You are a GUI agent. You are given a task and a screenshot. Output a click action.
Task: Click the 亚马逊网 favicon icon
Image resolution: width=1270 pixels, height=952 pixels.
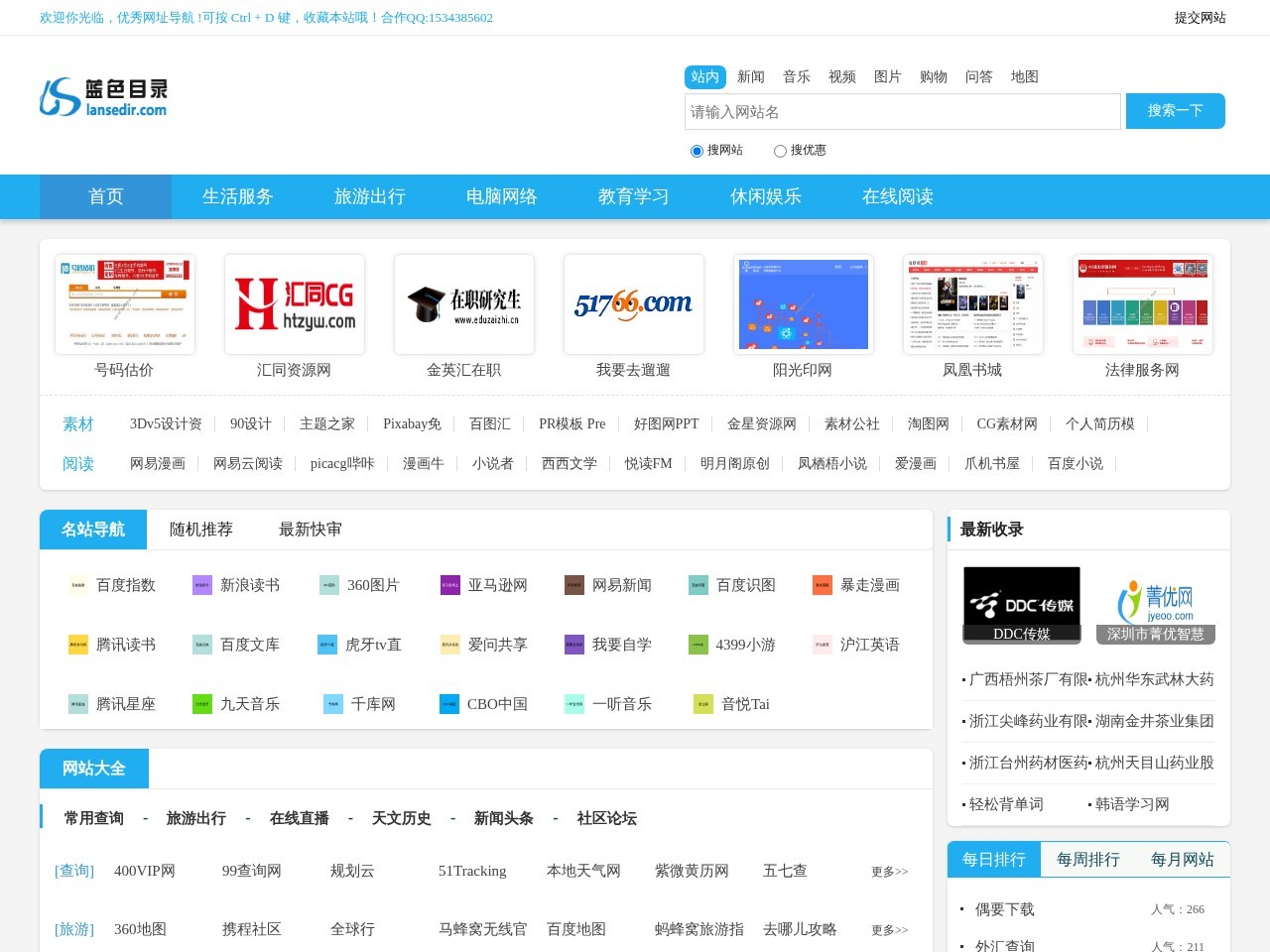tap(450, 585)
